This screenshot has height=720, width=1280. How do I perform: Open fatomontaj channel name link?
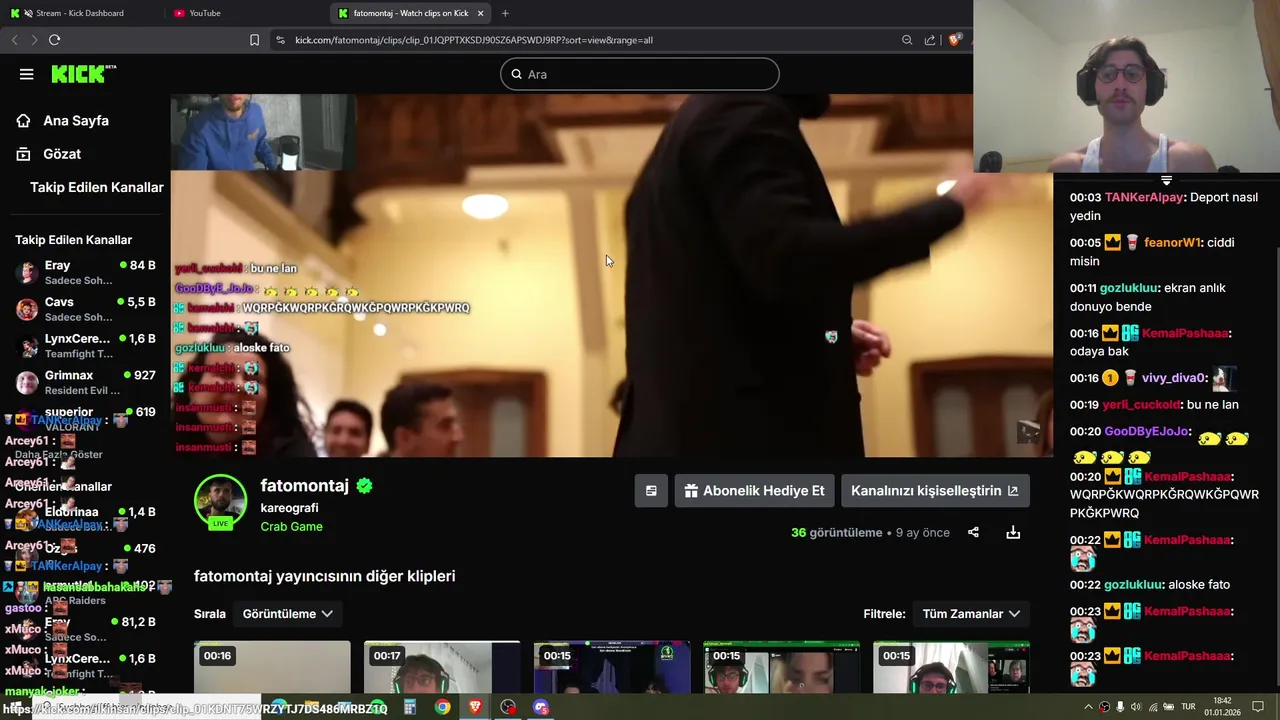point(305,485)
